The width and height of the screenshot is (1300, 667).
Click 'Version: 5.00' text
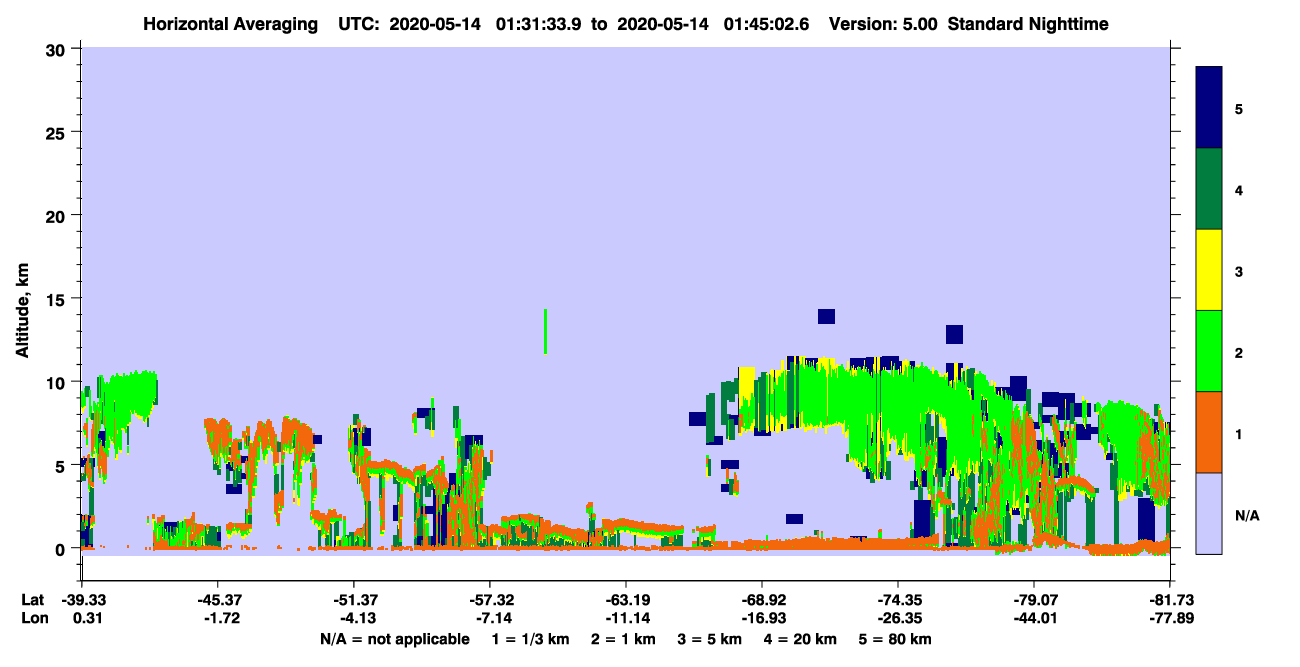[x=881, y=24]
